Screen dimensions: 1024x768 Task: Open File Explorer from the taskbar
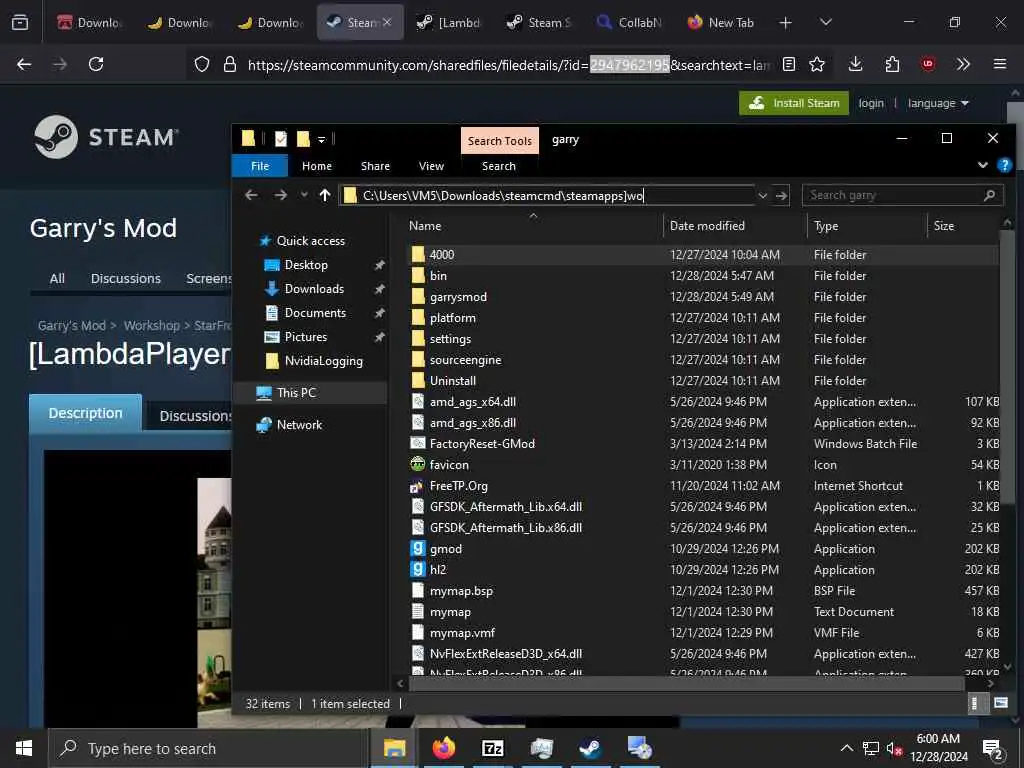tap(394, 748)
